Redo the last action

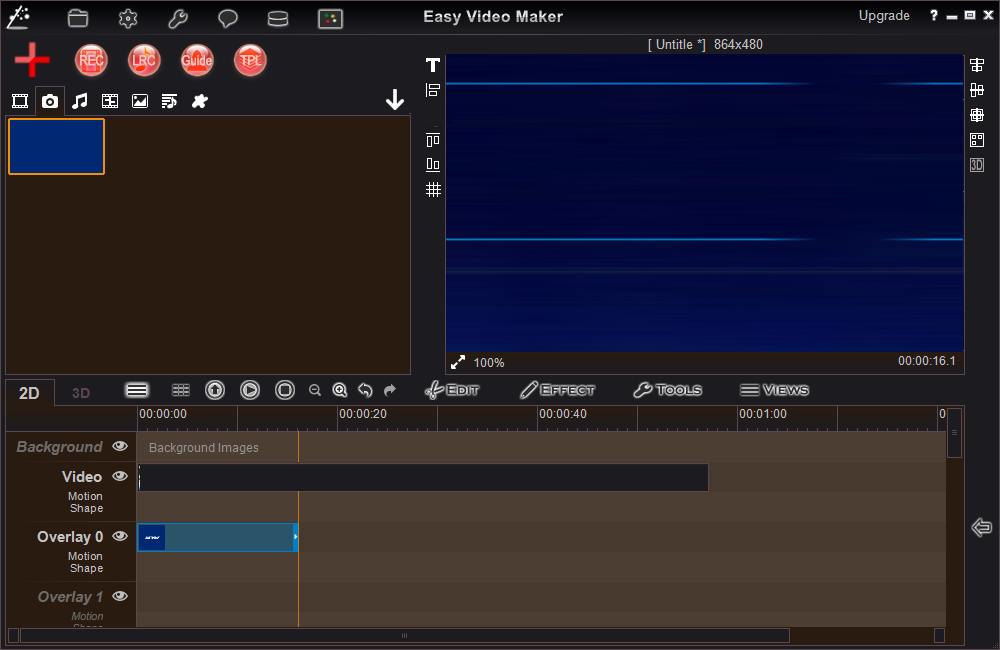(390, 390)
